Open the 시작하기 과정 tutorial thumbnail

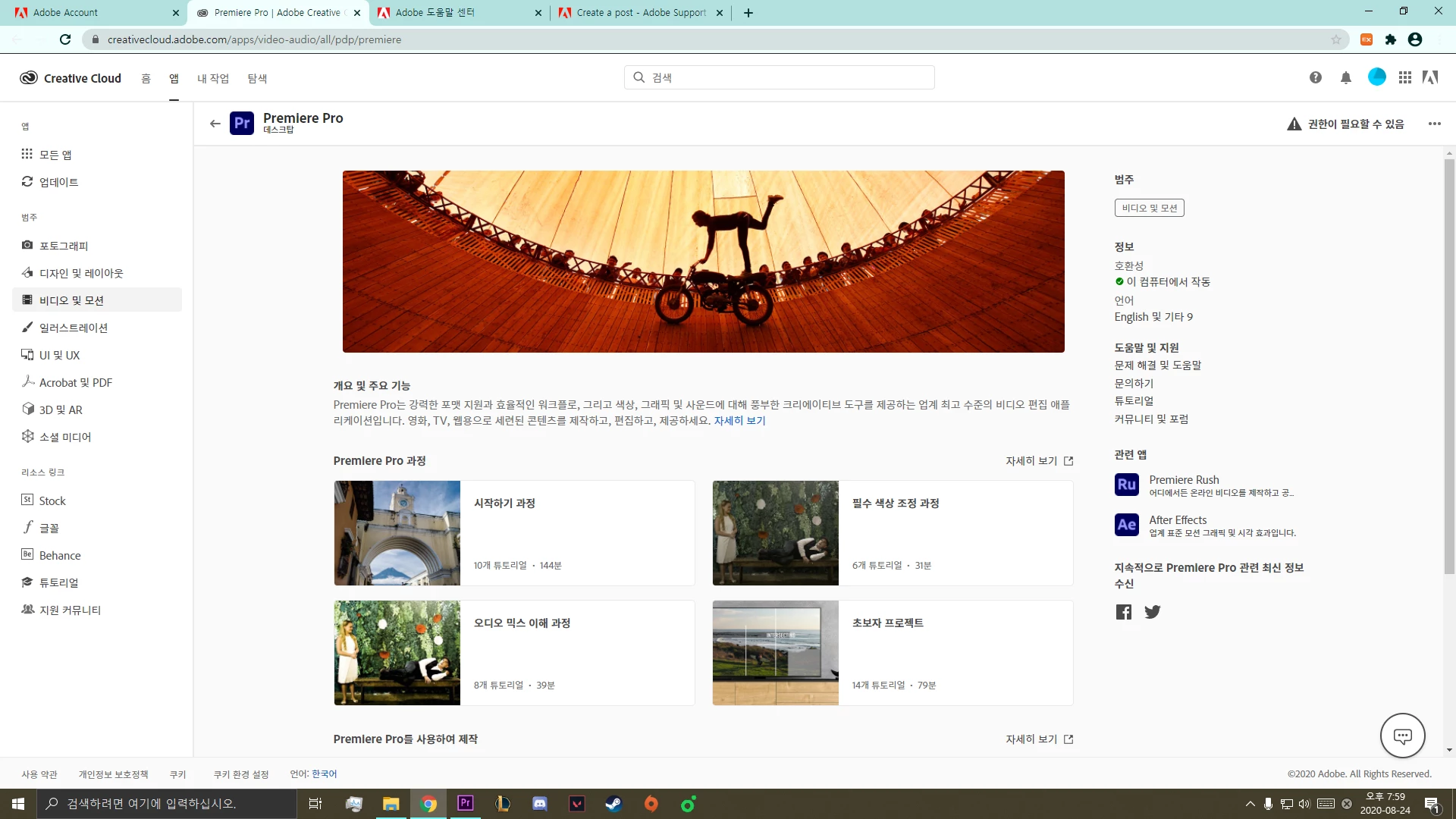click(397, 533)
